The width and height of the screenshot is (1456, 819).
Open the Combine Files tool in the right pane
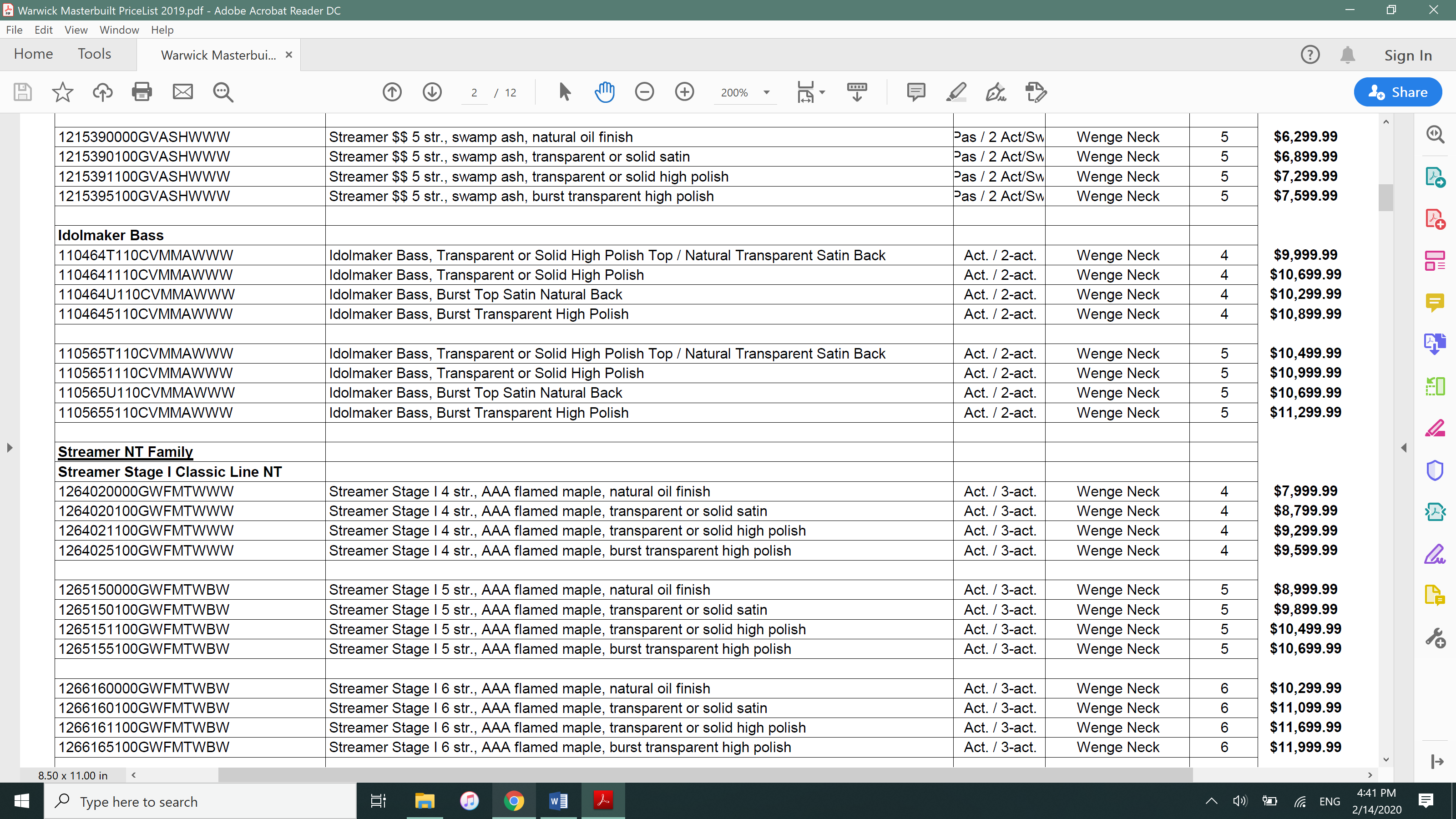(x=1435, y=344)
